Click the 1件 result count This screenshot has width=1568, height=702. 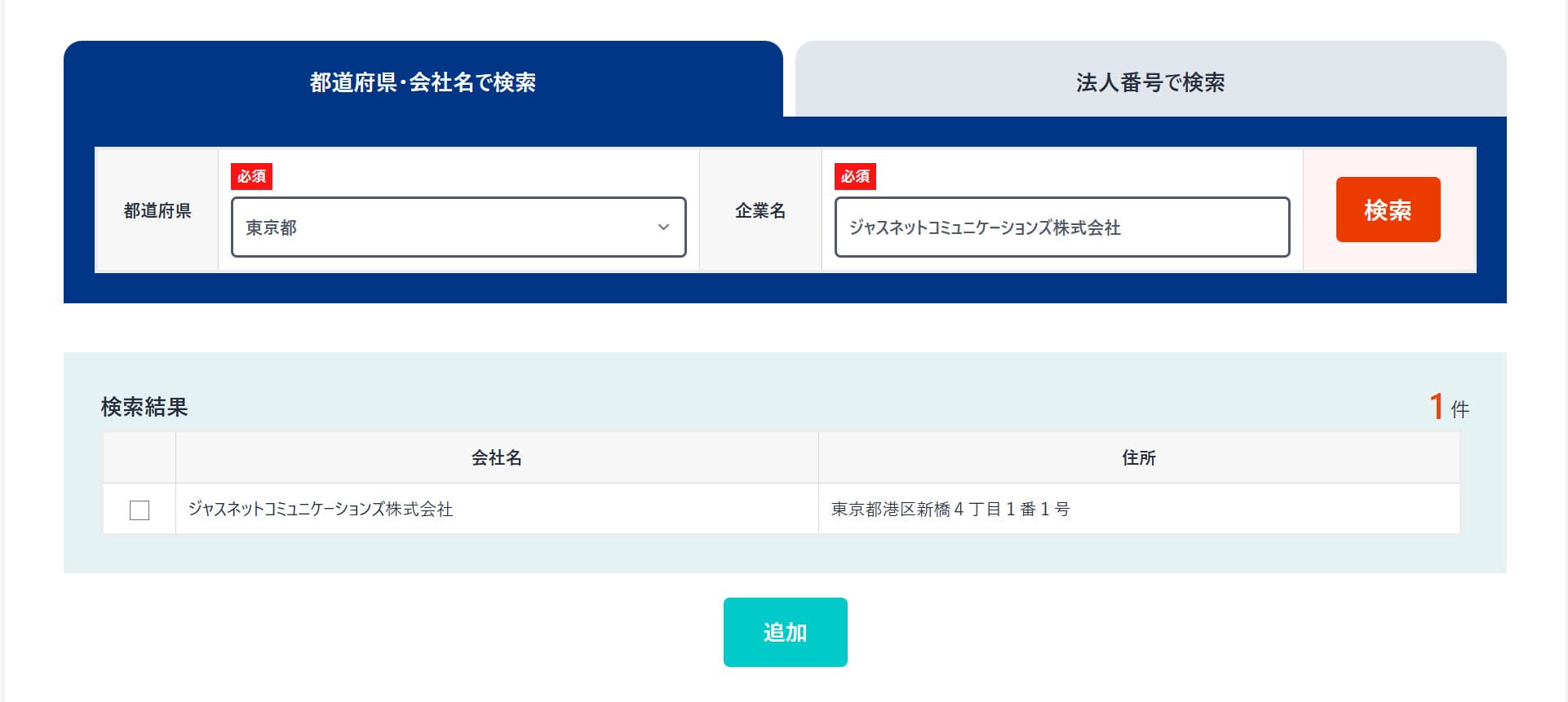coord(1449,407)
